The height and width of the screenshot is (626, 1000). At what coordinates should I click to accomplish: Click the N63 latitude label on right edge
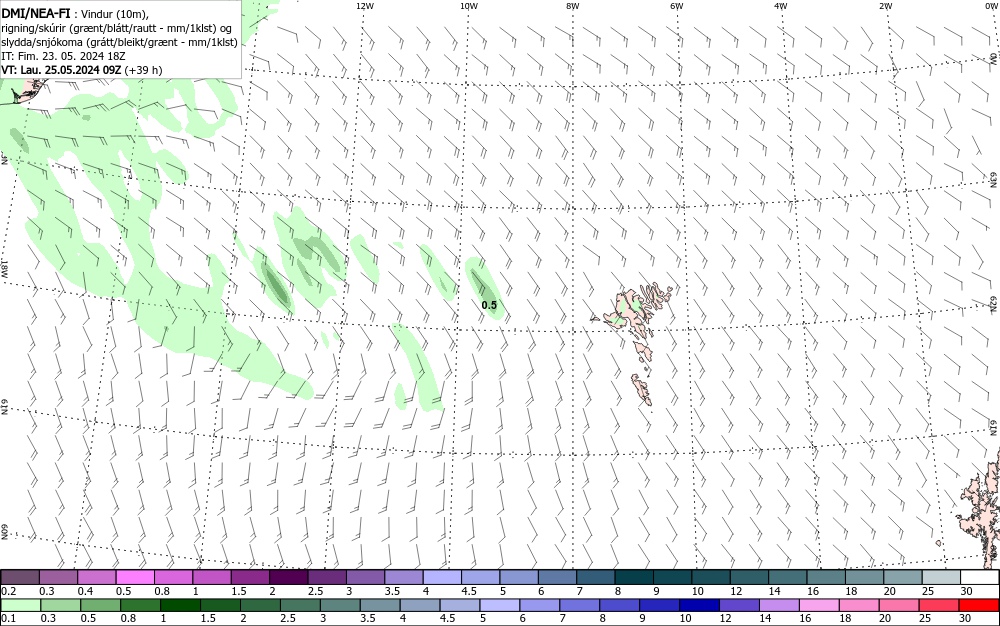(x=993, y=179)
